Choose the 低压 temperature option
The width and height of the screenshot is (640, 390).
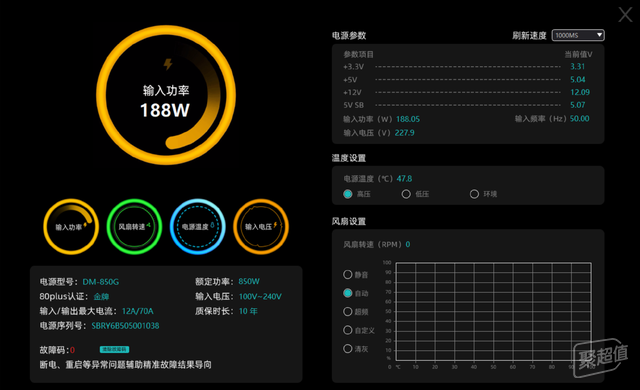click(x=406, y=194)
